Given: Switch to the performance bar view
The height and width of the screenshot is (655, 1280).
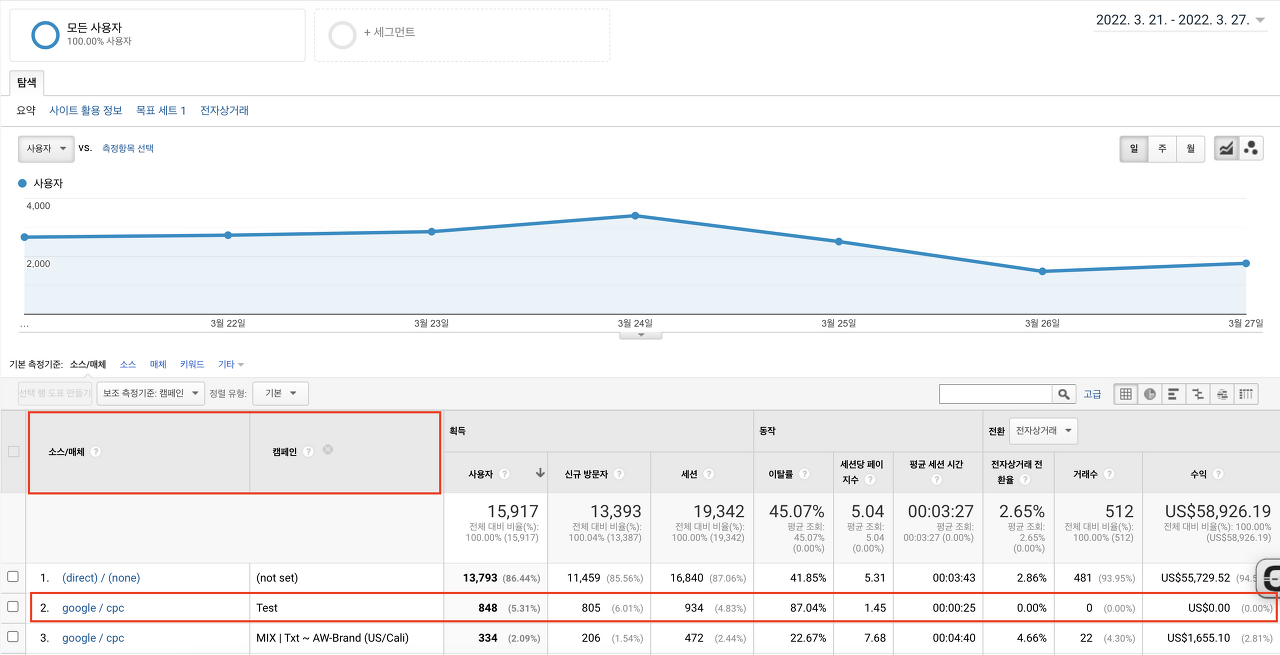Looking at the screenshot, I should coord(1174,394).
